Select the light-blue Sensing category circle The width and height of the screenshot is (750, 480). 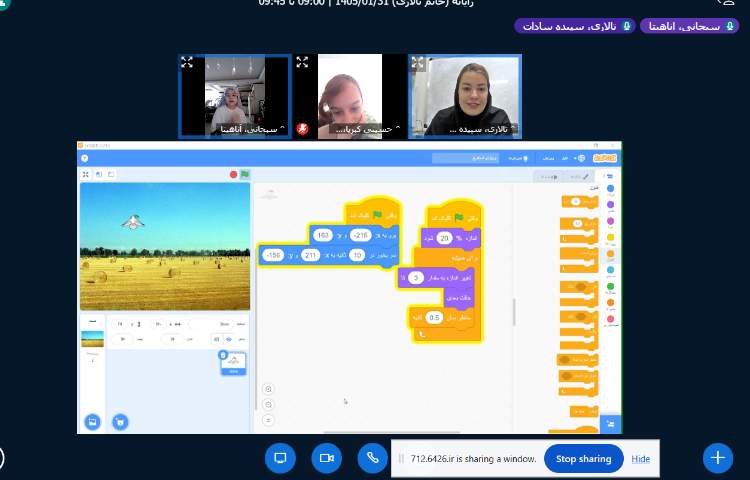610,270
